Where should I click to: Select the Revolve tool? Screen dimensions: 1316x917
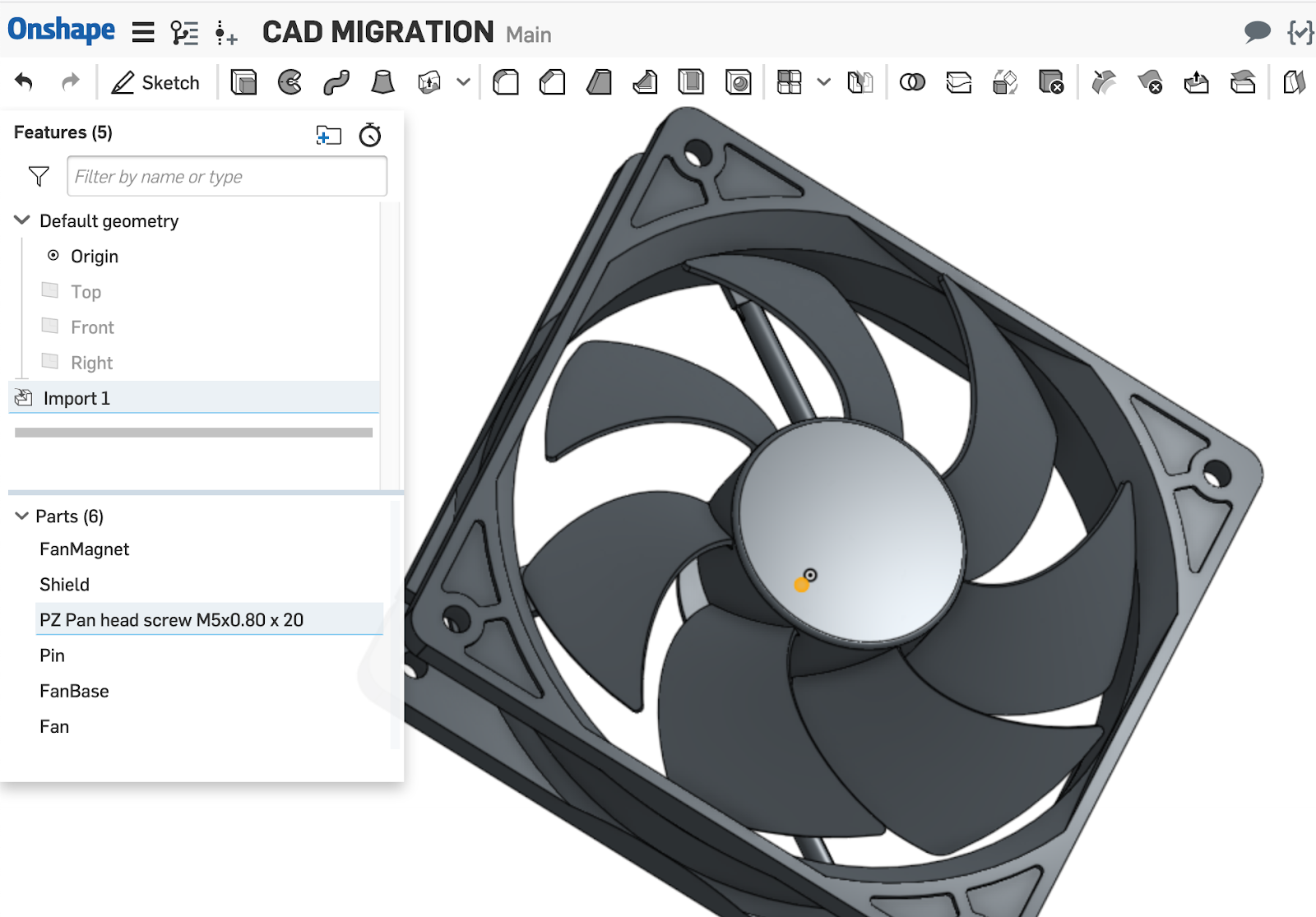click(x=290, y=82)
